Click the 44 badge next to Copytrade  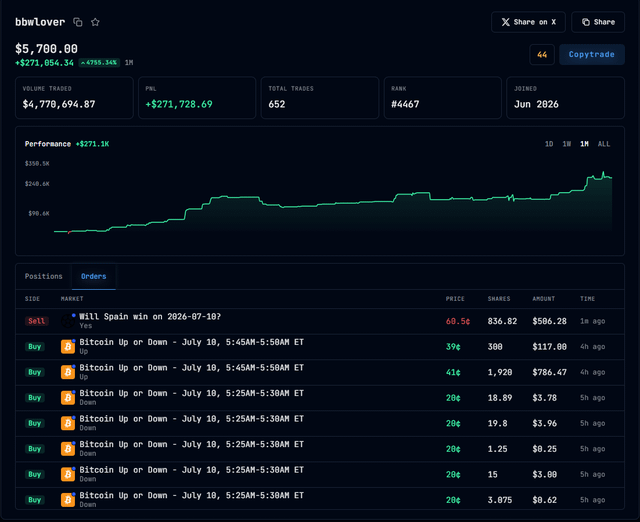[x=542, y=54]
